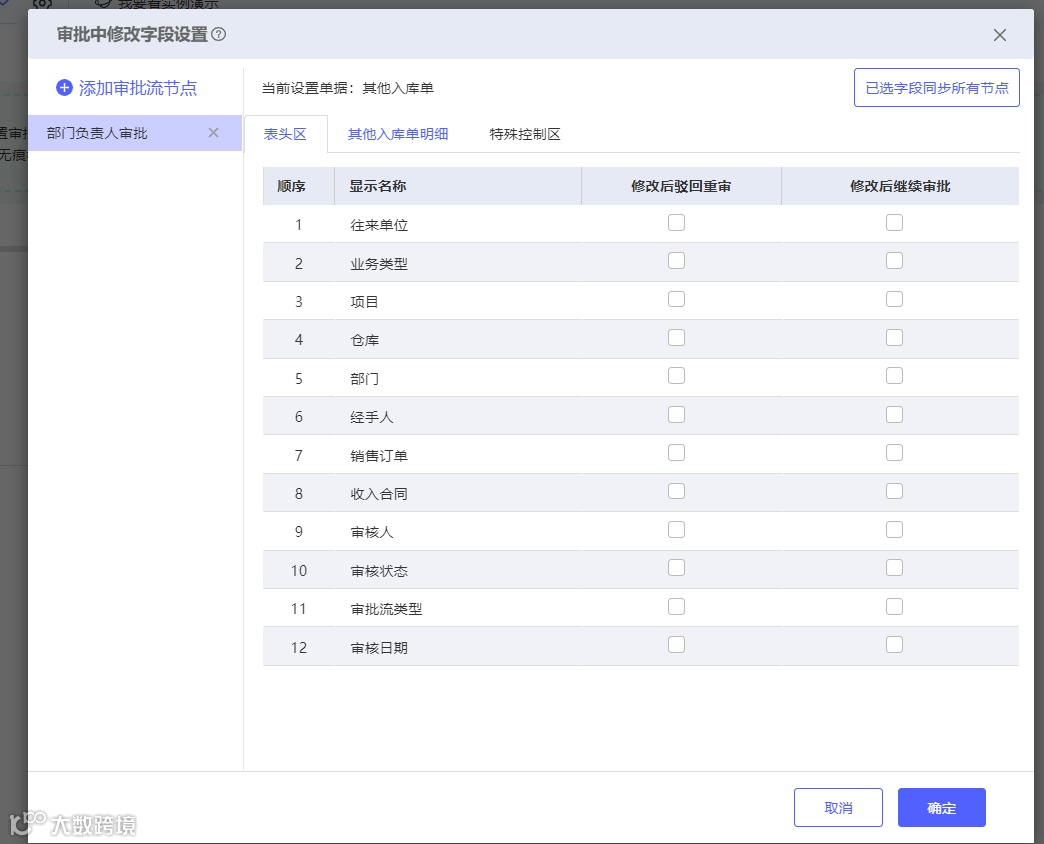This screenshot has height=844, width=1044.
Task: Click the help icon beside 审批中修改字段设置
Action: 218,34
